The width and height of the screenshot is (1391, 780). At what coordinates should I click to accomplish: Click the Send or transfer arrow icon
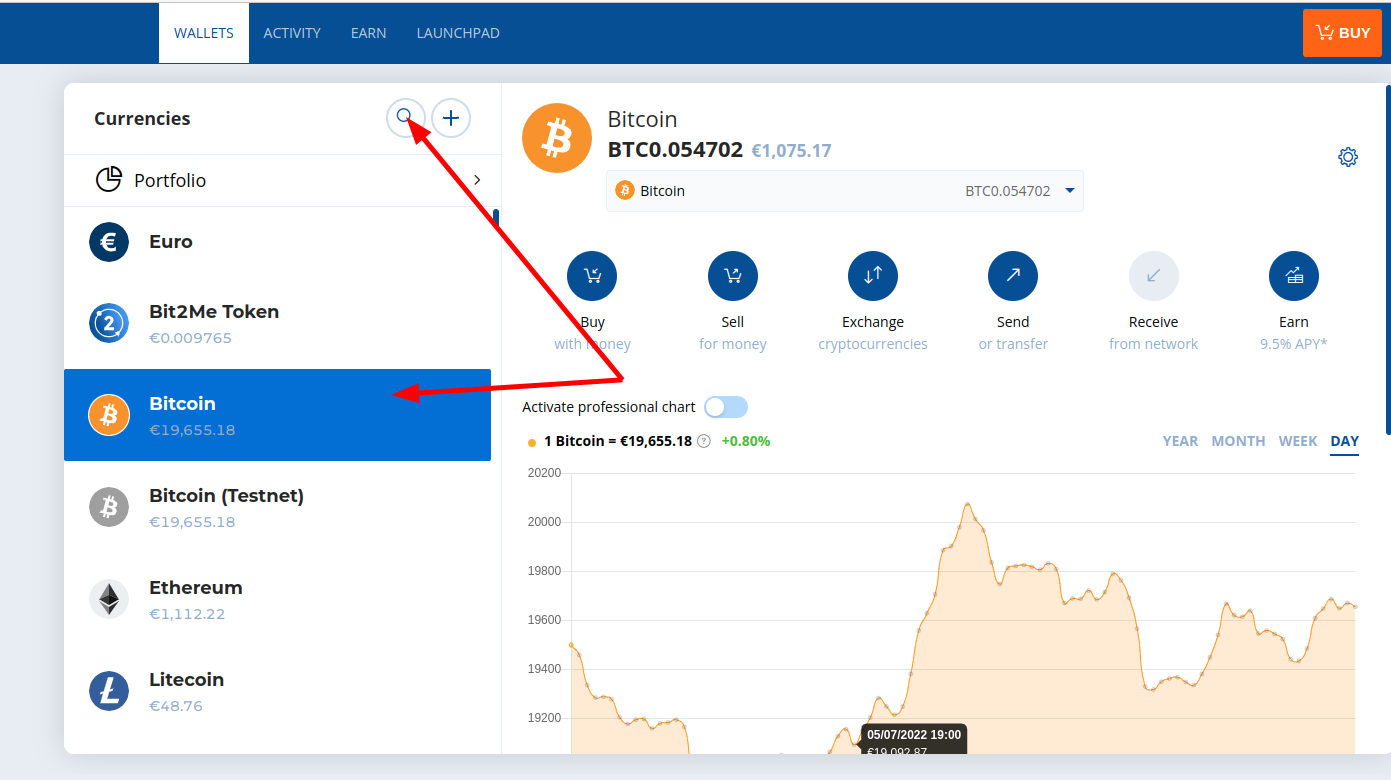coord(1013,276)
